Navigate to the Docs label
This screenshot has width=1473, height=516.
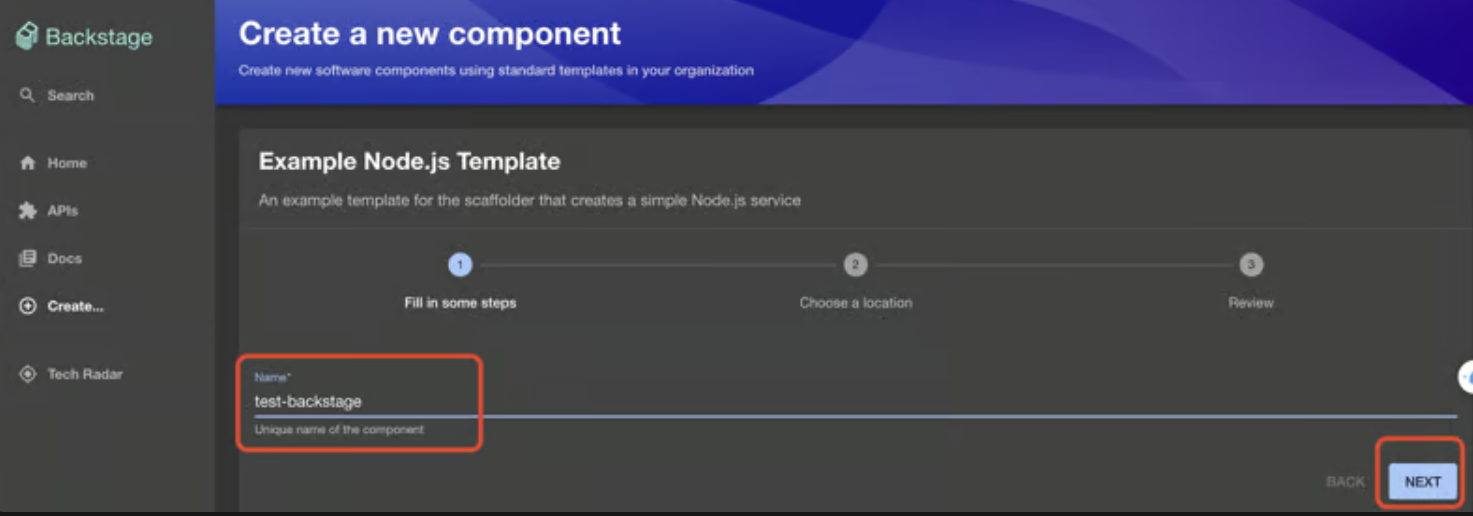tap(64, 258)
